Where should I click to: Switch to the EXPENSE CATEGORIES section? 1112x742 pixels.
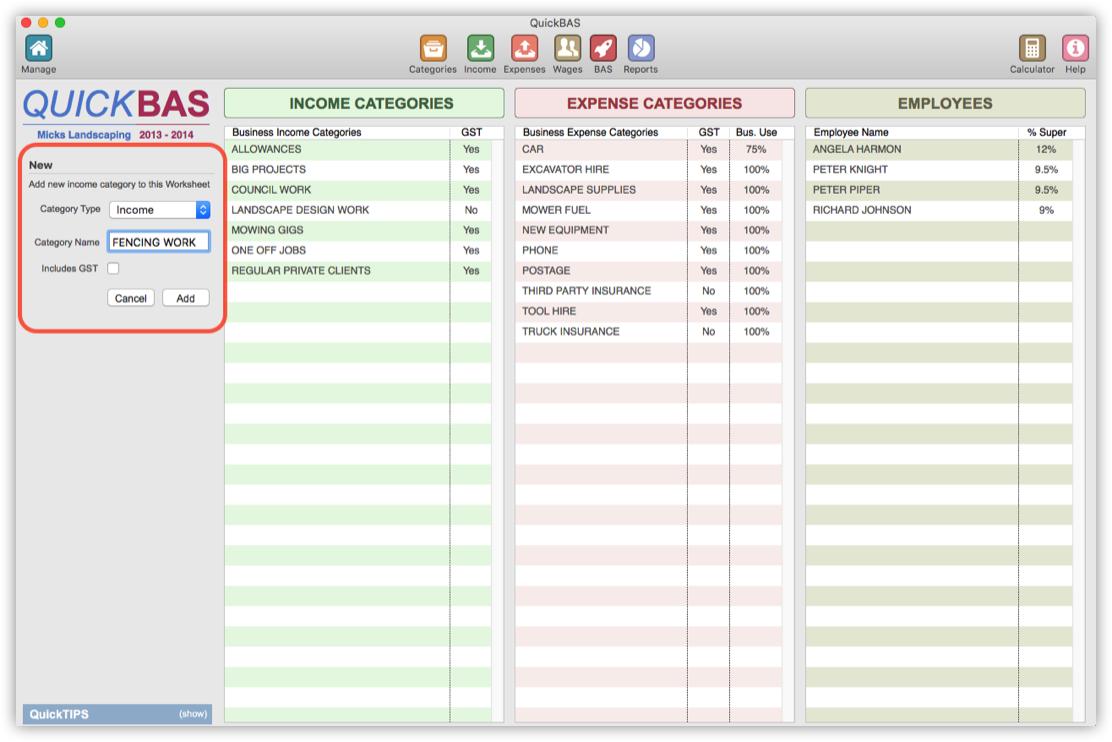click(654, 102)
